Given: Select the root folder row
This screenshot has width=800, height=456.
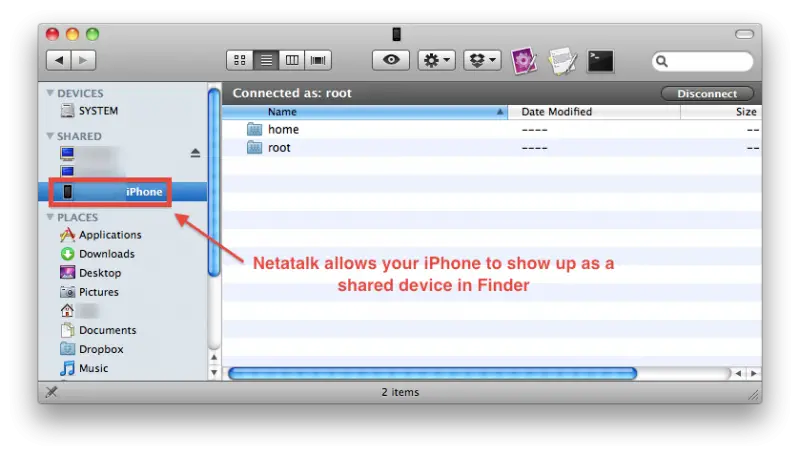Looking at the screenshot, I should 492,148.
